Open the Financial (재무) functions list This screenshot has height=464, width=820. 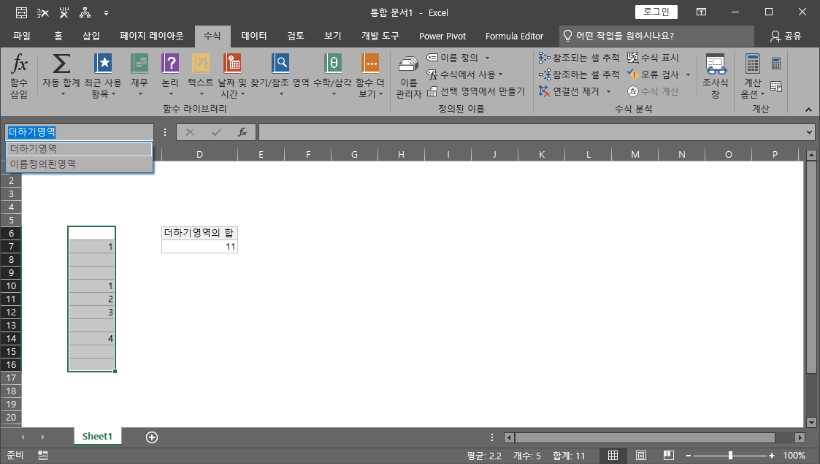click(140, 76)
